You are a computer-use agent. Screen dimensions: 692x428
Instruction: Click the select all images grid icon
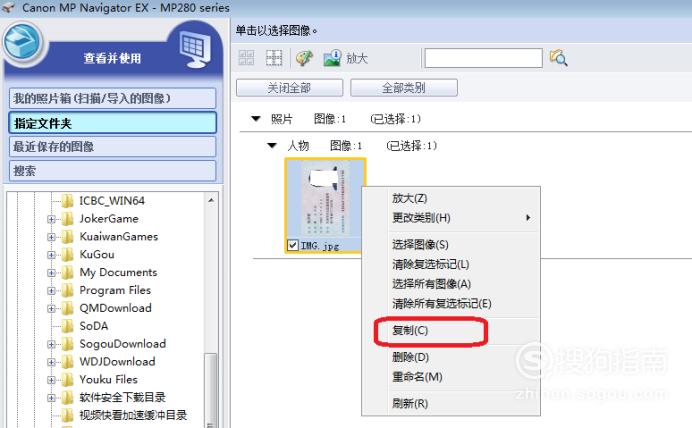point(246,58)
